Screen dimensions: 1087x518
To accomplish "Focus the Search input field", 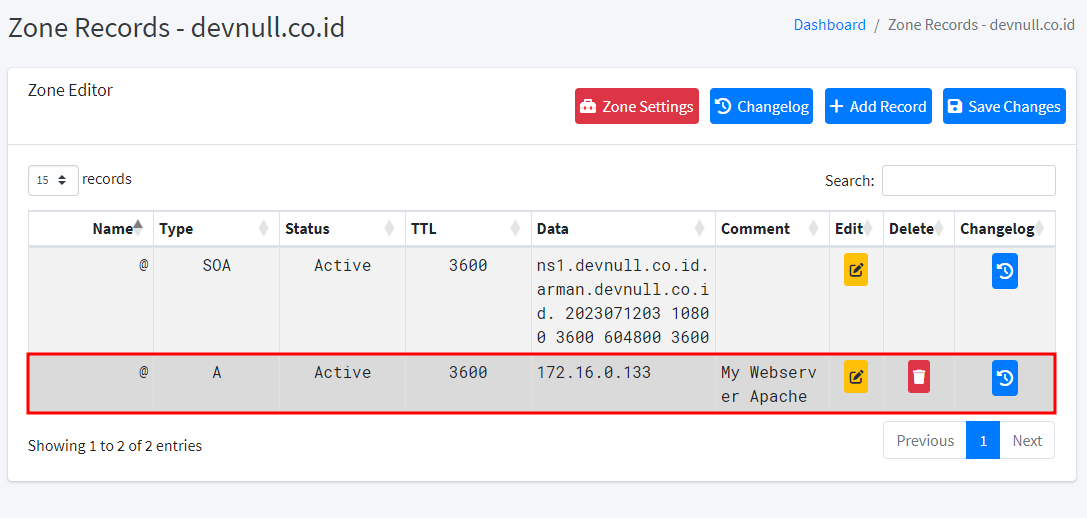I will tap(967, 181).
